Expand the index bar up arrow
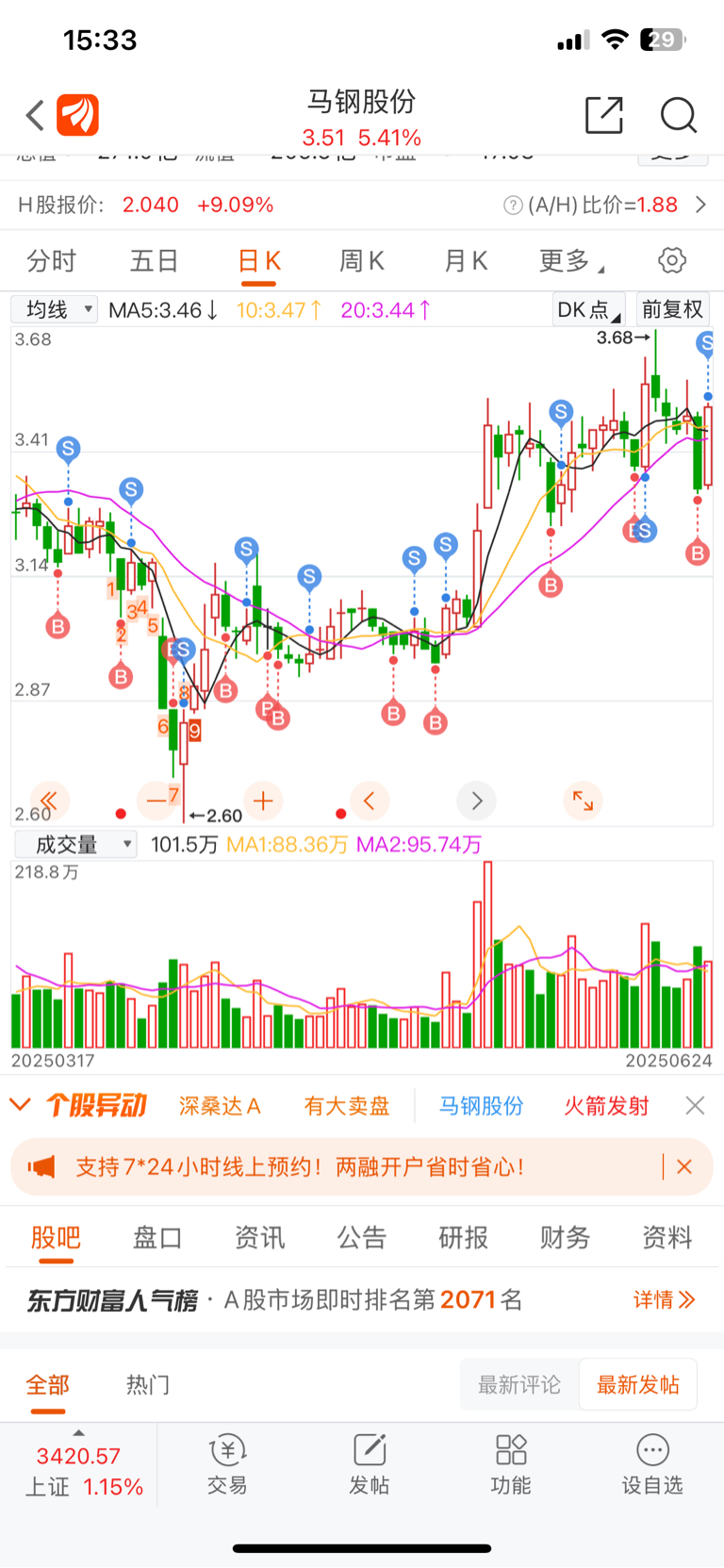 79,1432
